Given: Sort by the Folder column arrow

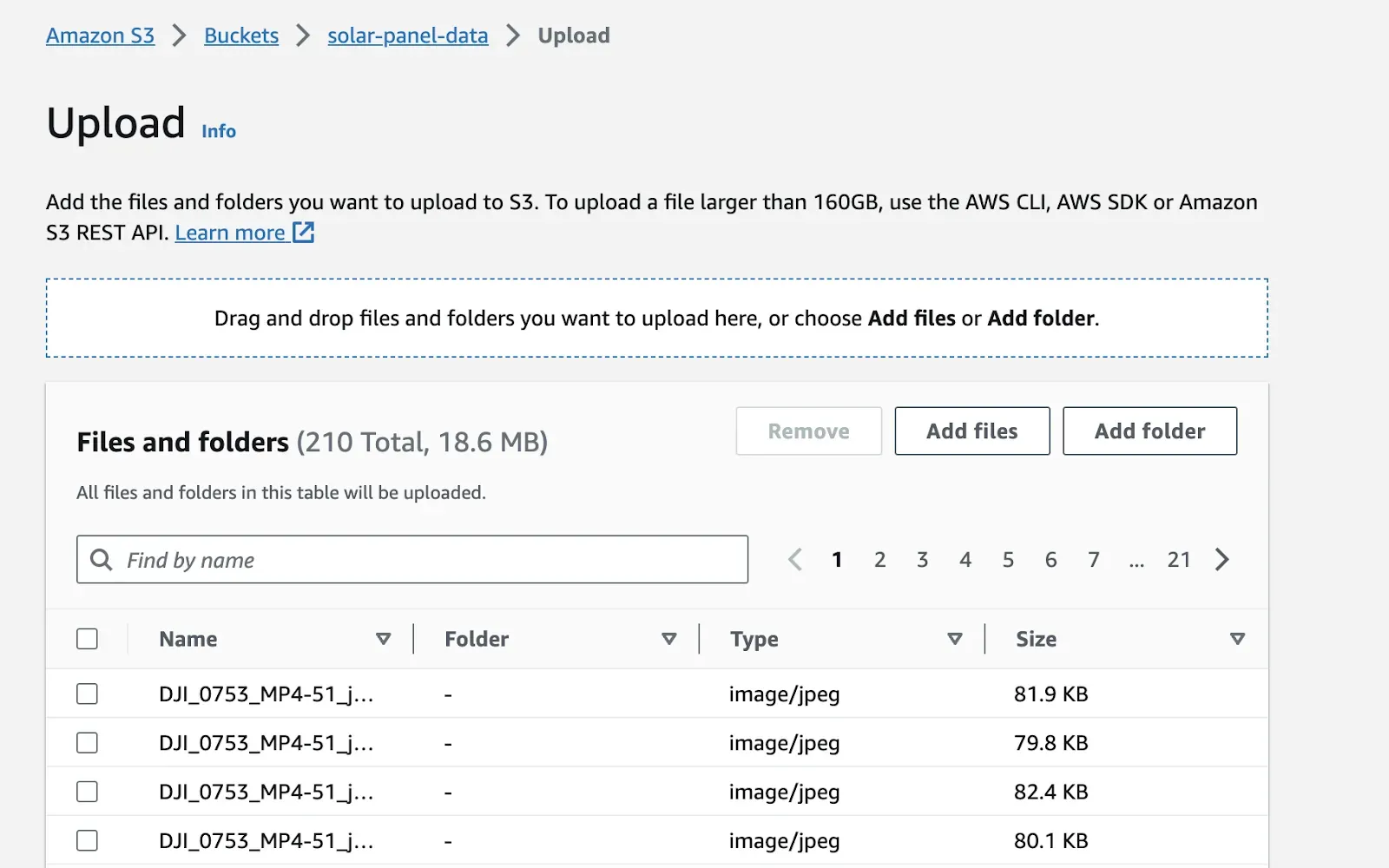Looking at the screenshot, I should (x=668, y=639).
